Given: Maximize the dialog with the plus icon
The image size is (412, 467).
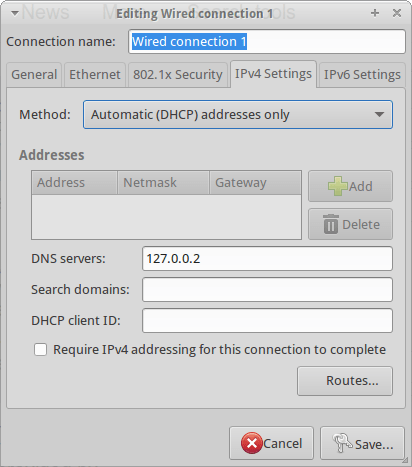Looking at the screenshot, I should [x=375, y=13].
